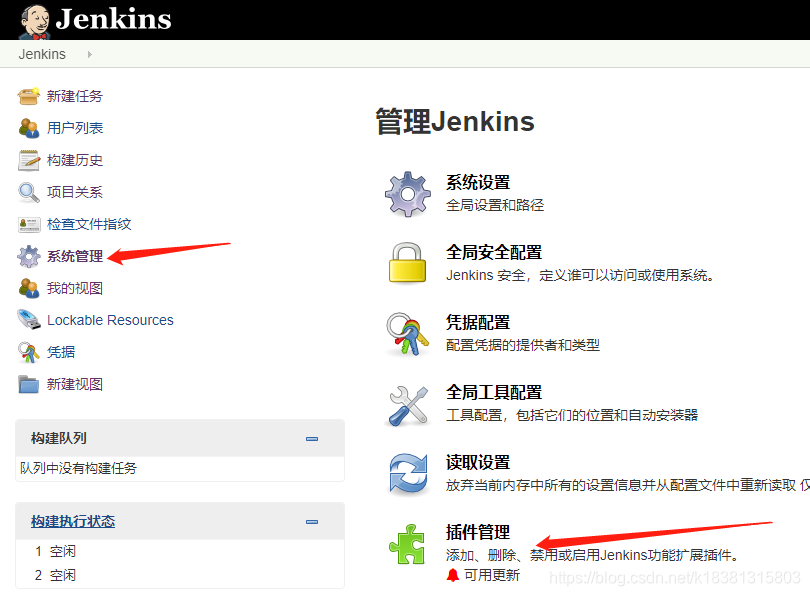The height and width of the screenshot is (596, 810).
Task: Open the 新建视图 link
Action: coord(75,384)
